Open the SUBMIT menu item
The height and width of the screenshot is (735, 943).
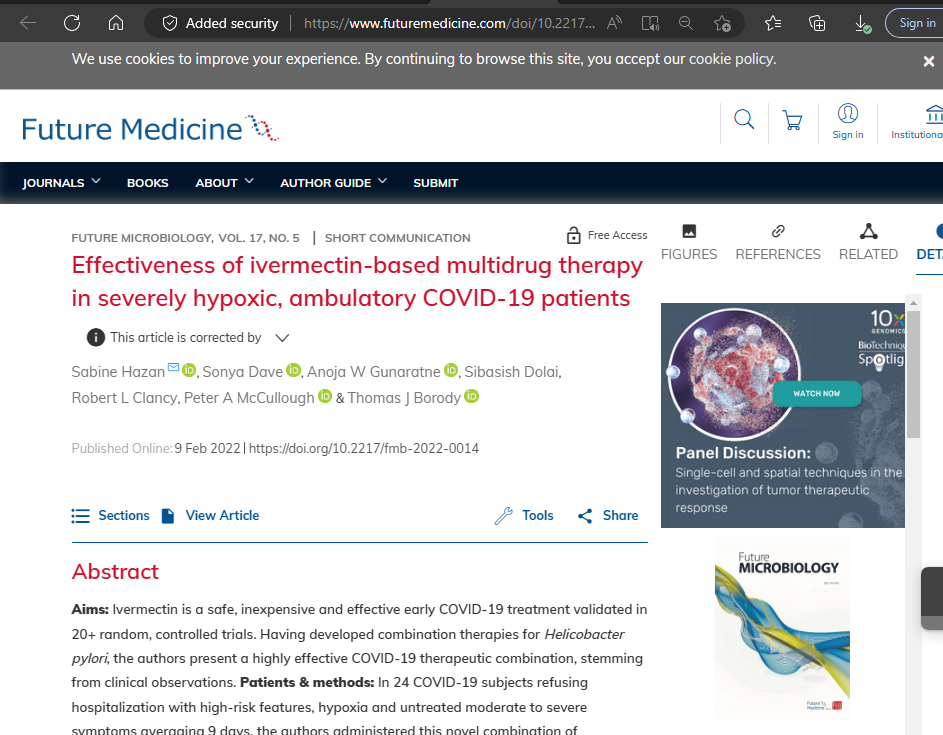(435, 183)
